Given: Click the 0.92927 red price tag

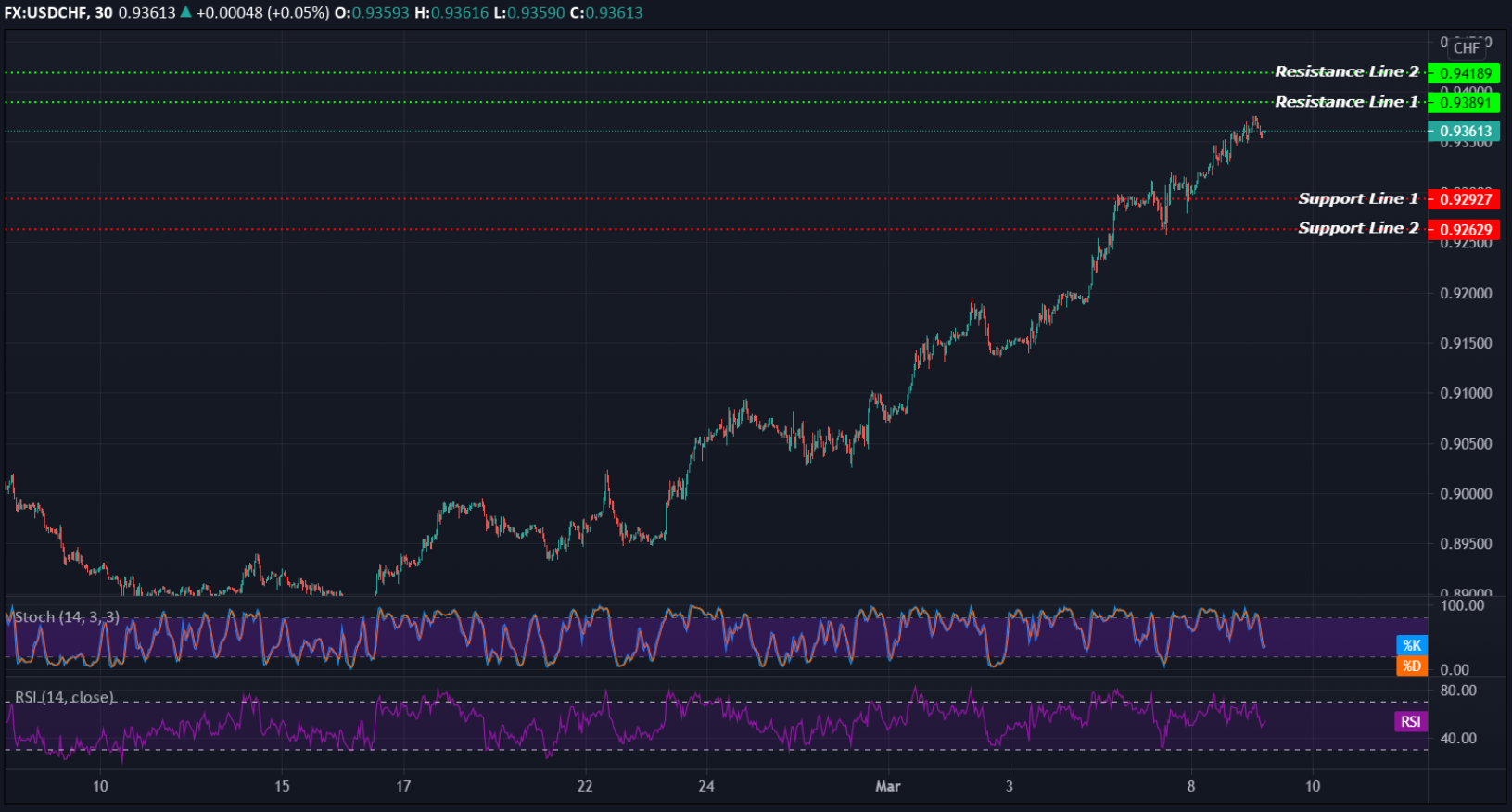Looking at the screenshot, I should tap(1464, 199).
